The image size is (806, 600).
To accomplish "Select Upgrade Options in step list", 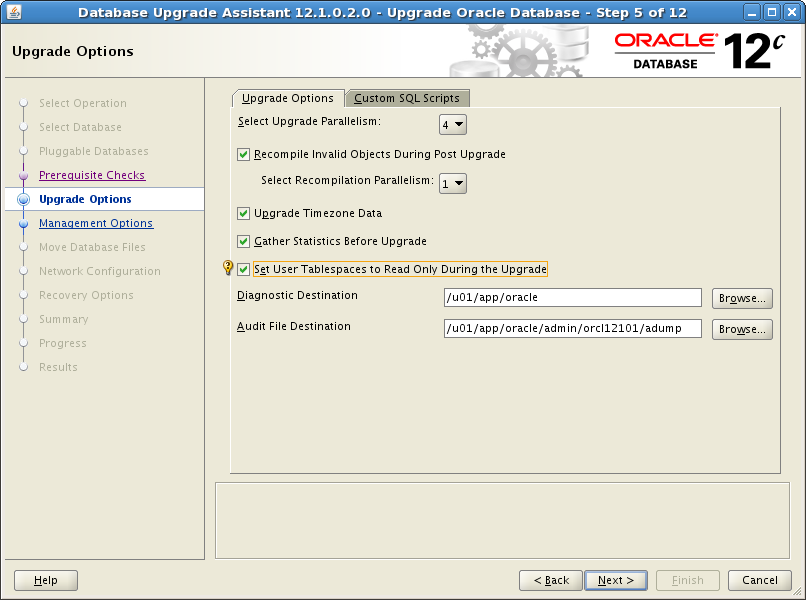I will (x=85, y=199).
